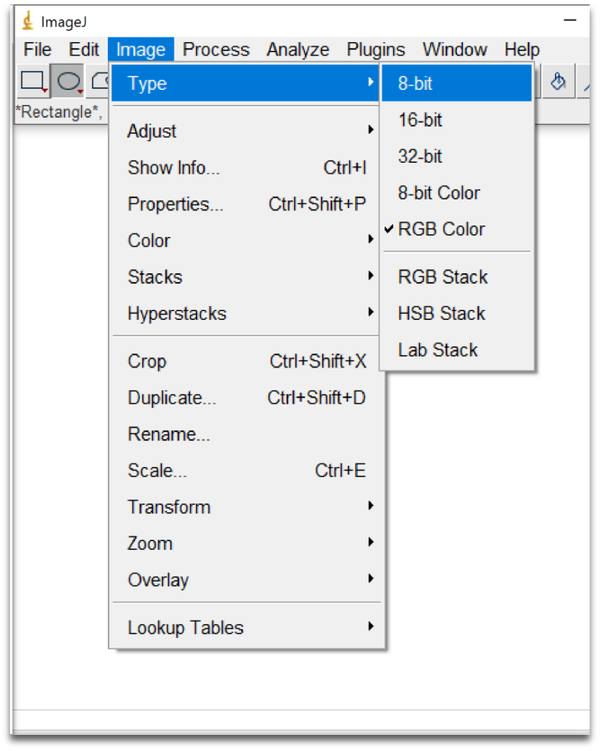Click the Crop menu entry
This screenshot has width=600, height=751.
tap(147, 361)
